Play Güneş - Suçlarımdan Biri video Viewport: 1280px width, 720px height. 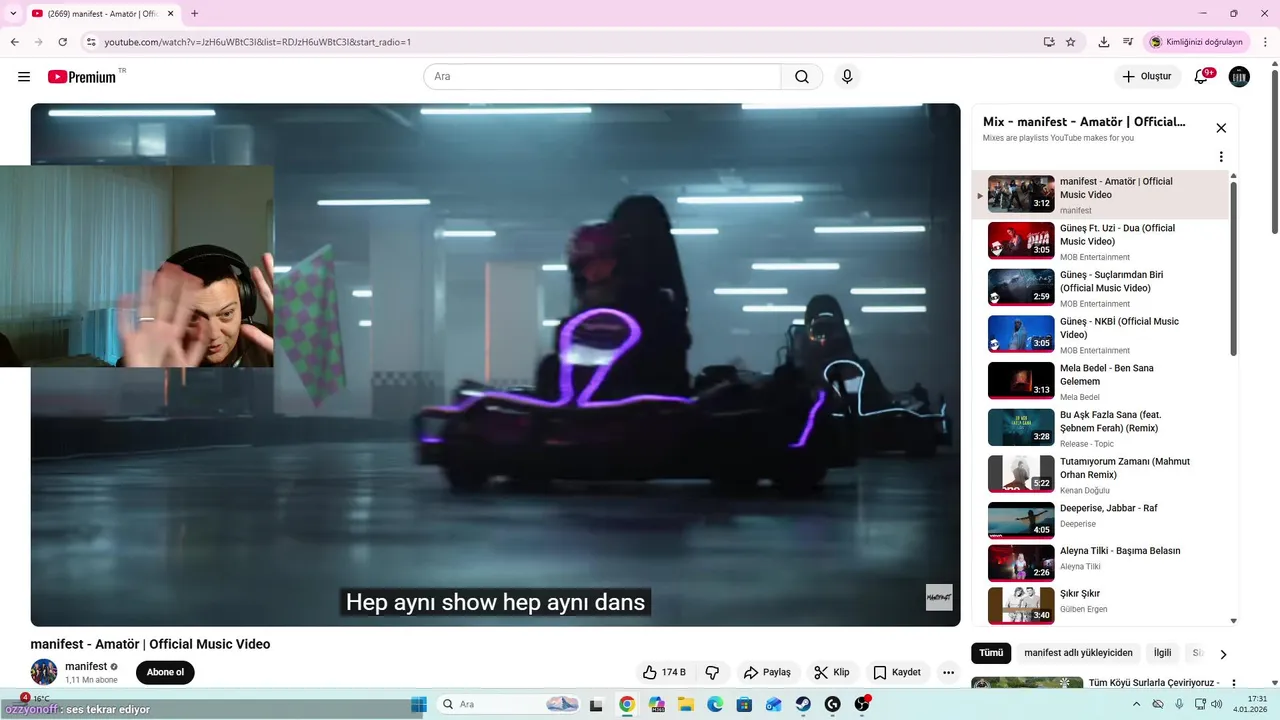(1100, 288)
